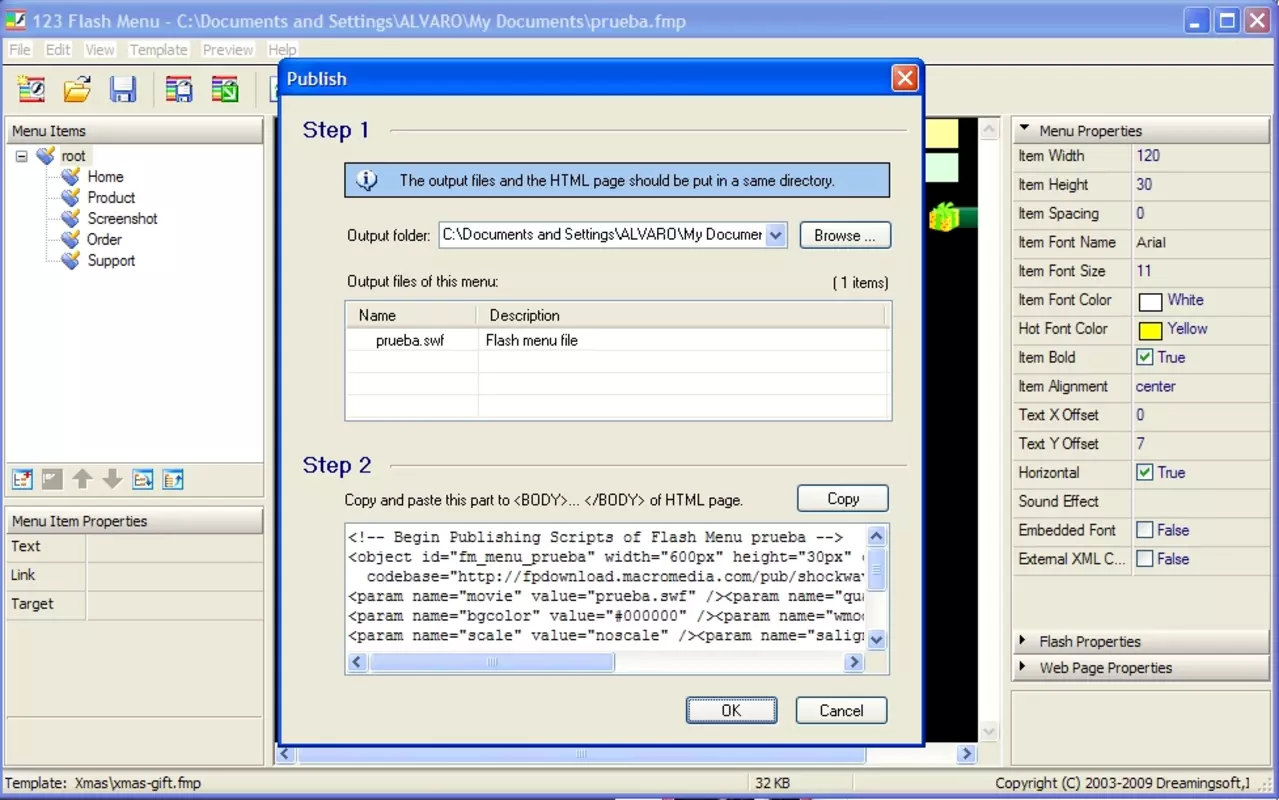
Task: Click Cancel in the Publish dialog
Action: point(841,710)
